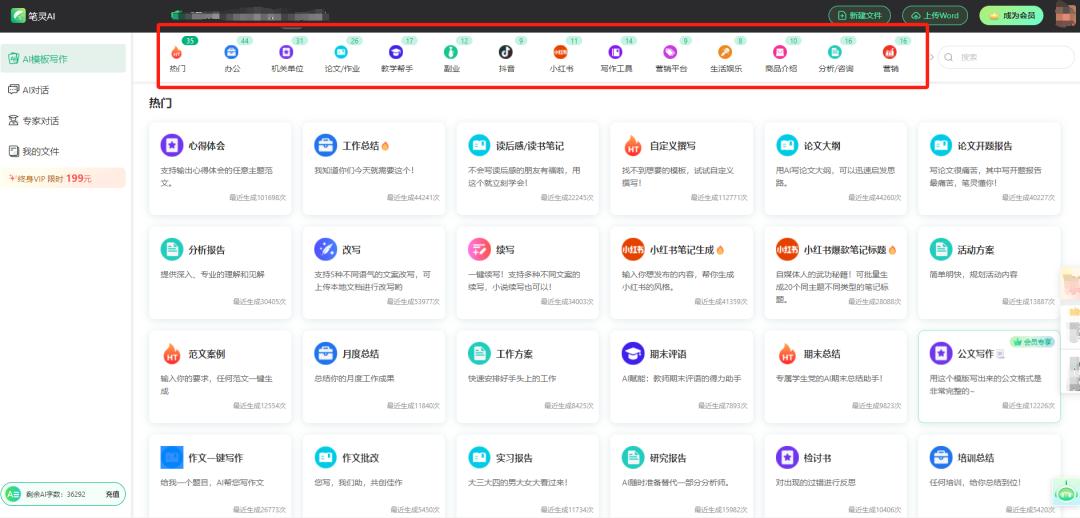Click the briefcase icon of 培训总结
Image resolution: width=1080 pixels, height=518 pixels.
(x=941, y=457)
